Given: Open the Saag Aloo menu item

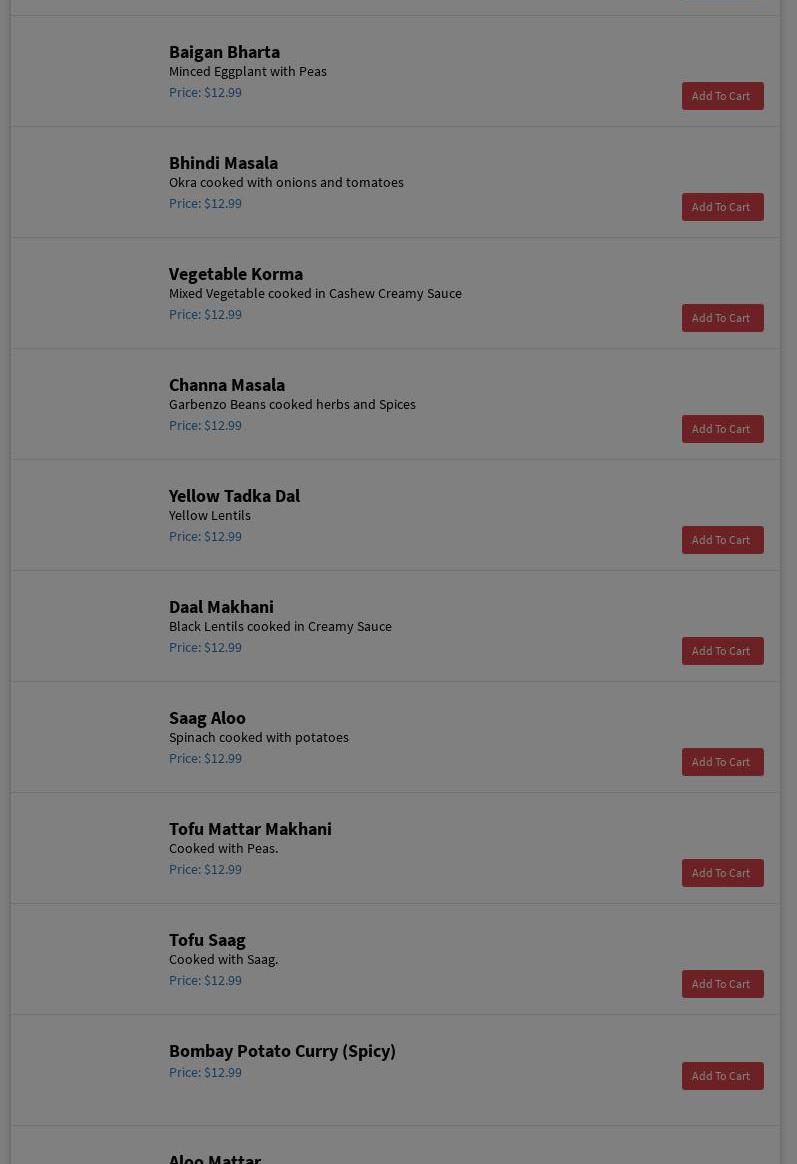Looking at the screenshot, I should point(207,718).
